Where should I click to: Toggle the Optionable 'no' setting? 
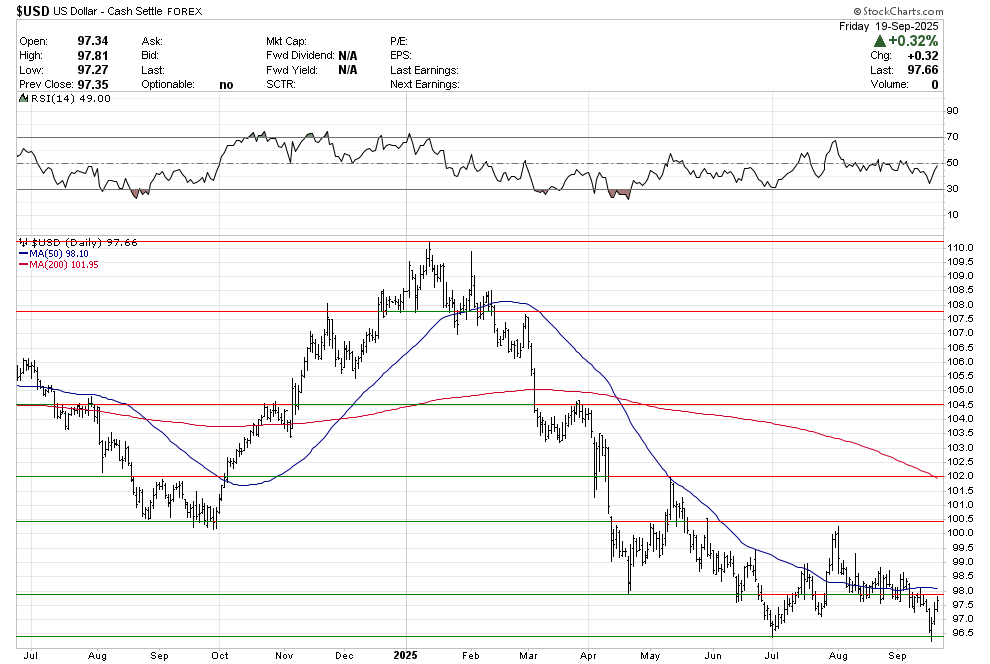click(226, 84)
